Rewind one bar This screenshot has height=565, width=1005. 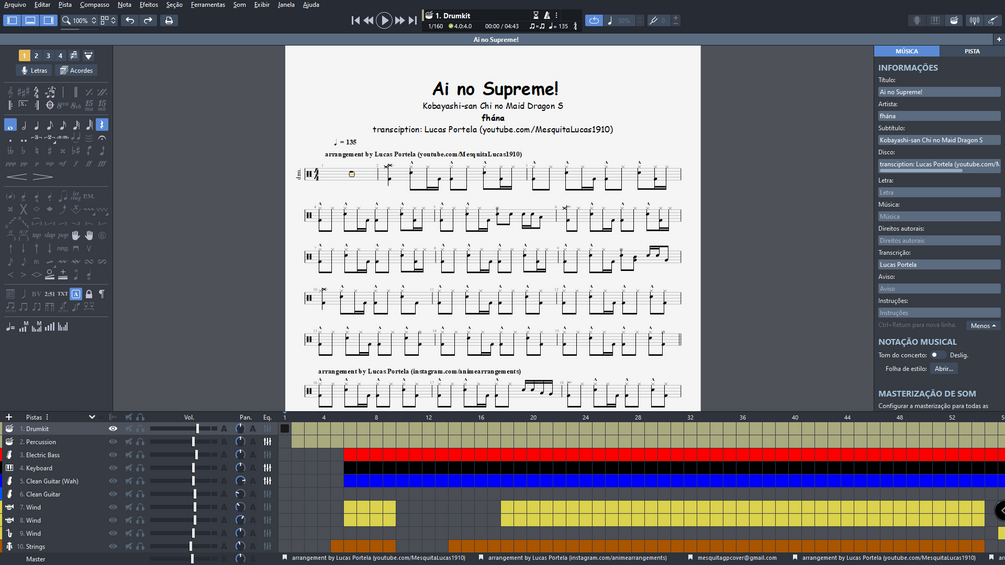pos(369,20)
